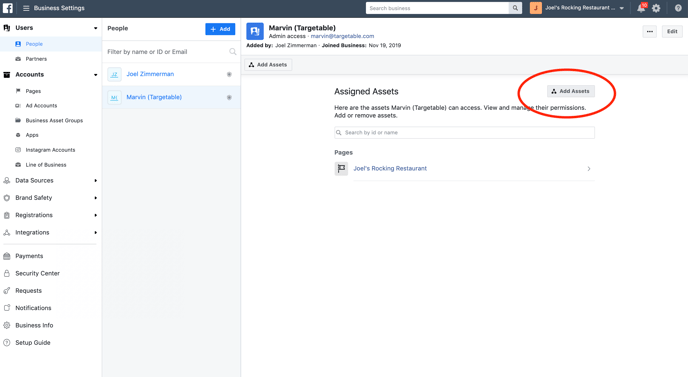Click the search magnifier button in top bar
Image resolution: width=688 pixels, height=377 pixels.
pyautogui.click(x=515, y=8)
